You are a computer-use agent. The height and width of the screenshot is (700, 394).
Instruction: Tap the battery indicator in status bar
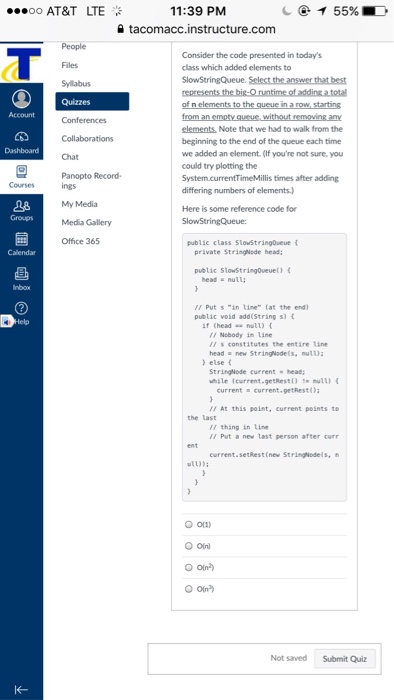click(374, 11)
